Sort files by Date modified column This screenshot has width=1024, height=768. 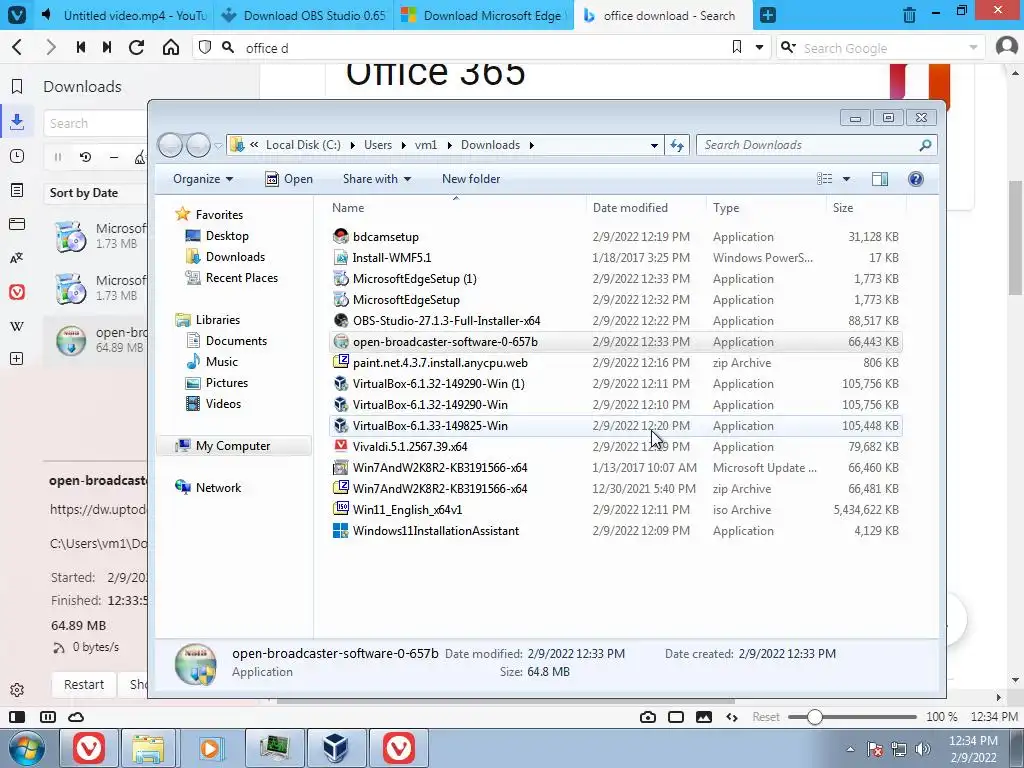630,208
